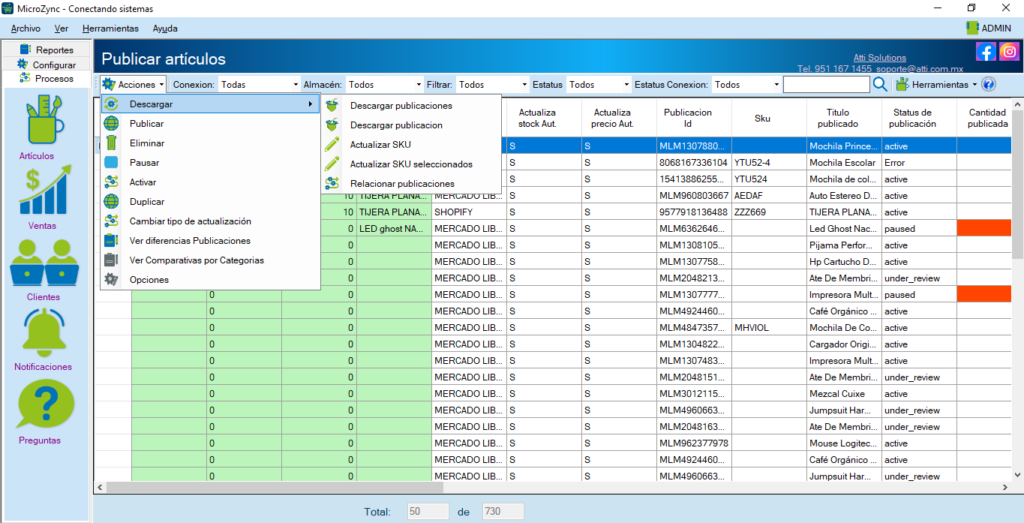Switch to the Procesos tab
Screen dimensions: 1024x523
pos(46,78)
